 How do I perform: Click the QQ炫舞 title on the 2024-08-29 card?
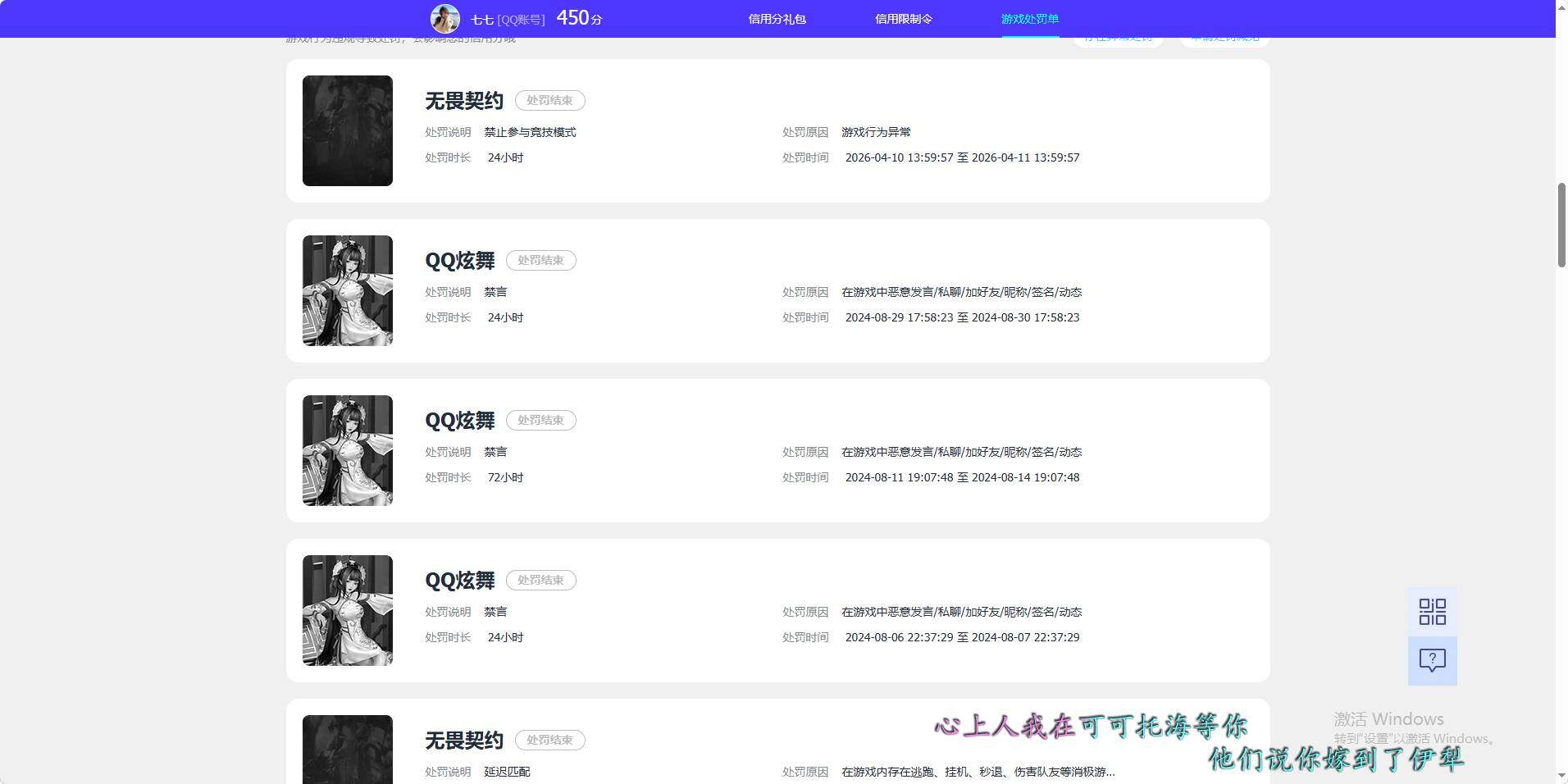(460, 261)
